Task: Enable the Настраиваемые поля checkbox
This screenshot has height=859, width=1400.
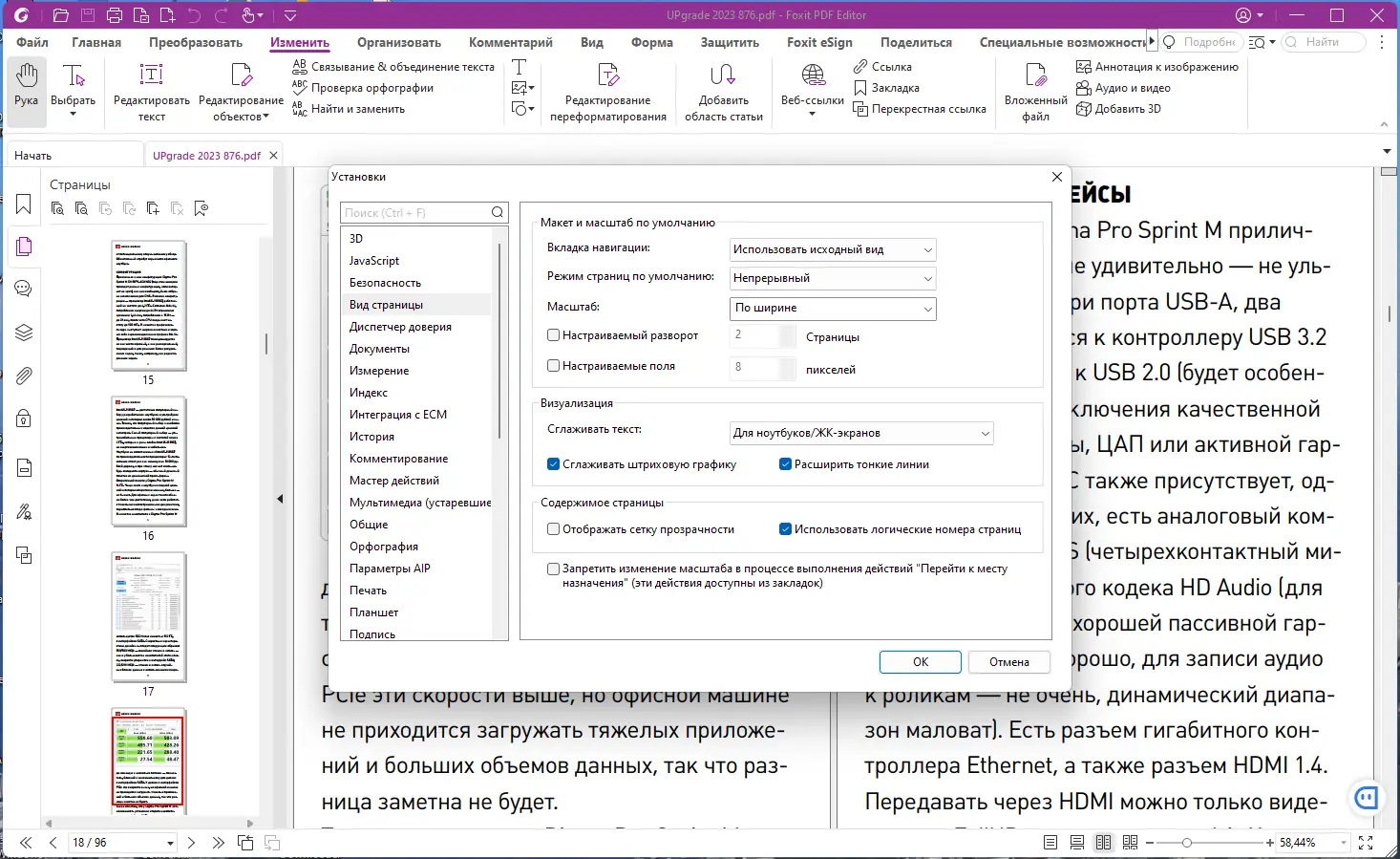Action: (x=553, y=366)
